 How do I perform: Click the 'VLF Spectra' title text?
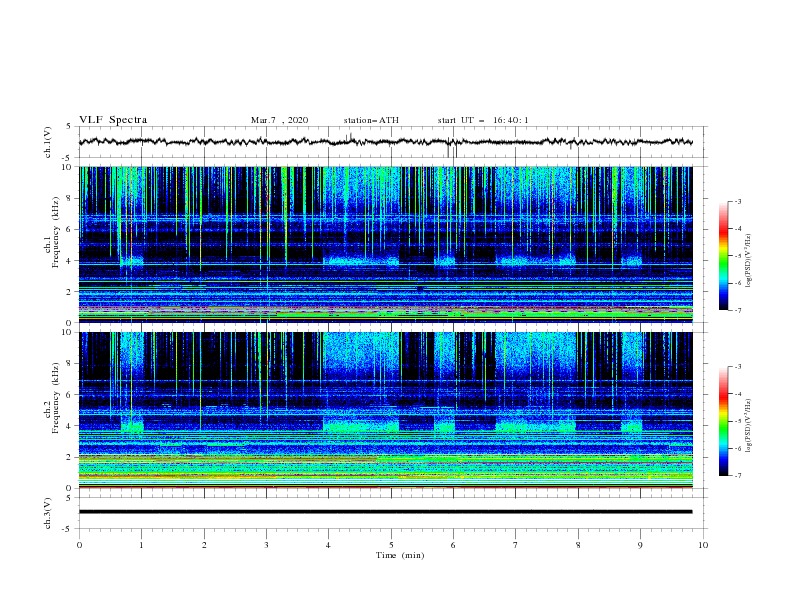click(x=113, y=120)
